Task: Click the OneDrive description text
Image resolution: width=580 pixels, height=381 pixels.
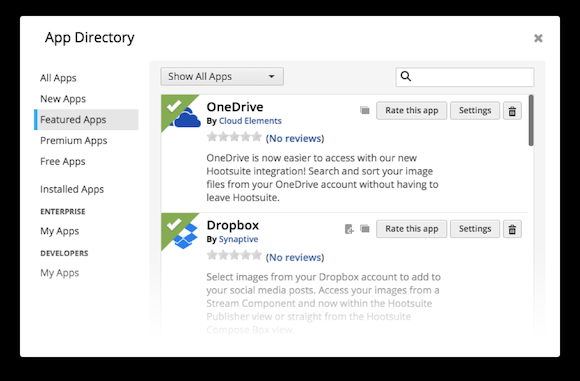Action: tap(322, 178)
